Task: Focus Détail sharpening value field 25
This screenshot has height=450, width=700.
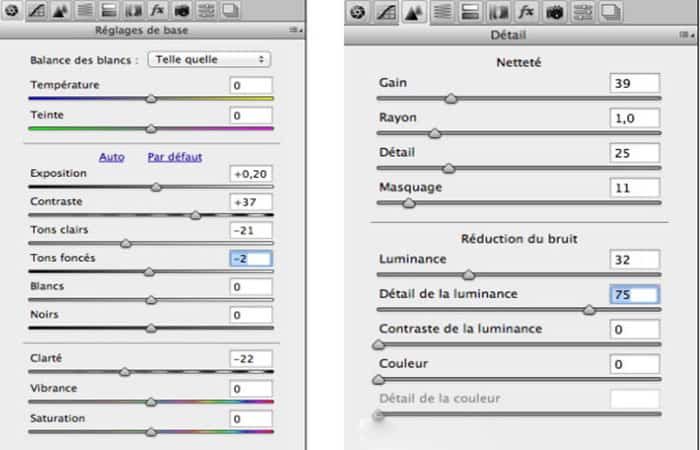Action: (634, 153)
